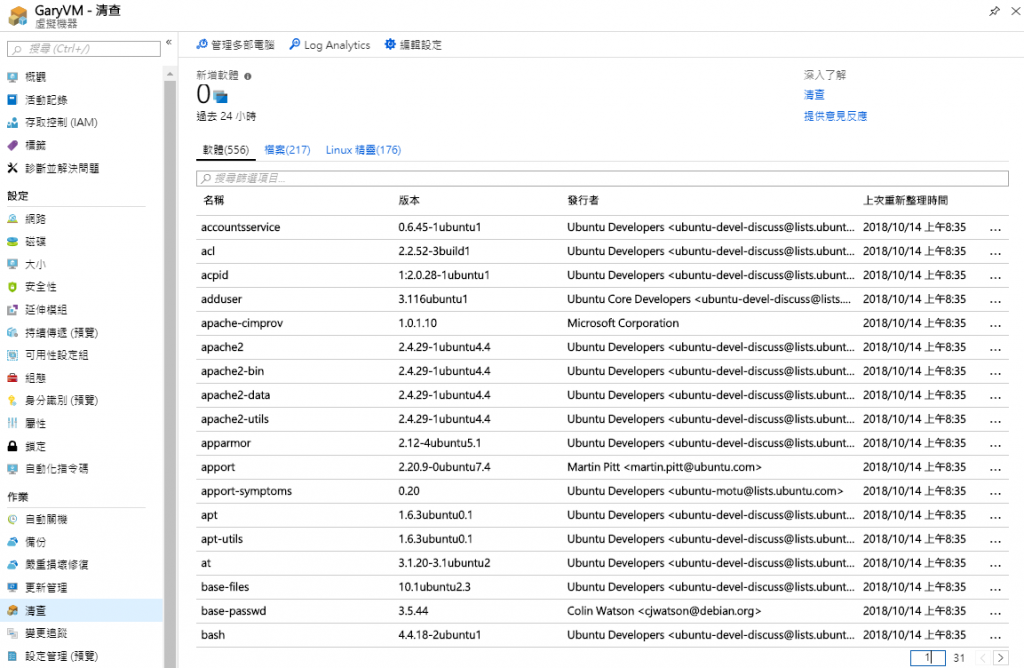The height and width of the screenshot is (668, 1024).
Task: Open the 標籤 tags icon
Action: click(12, 146)
